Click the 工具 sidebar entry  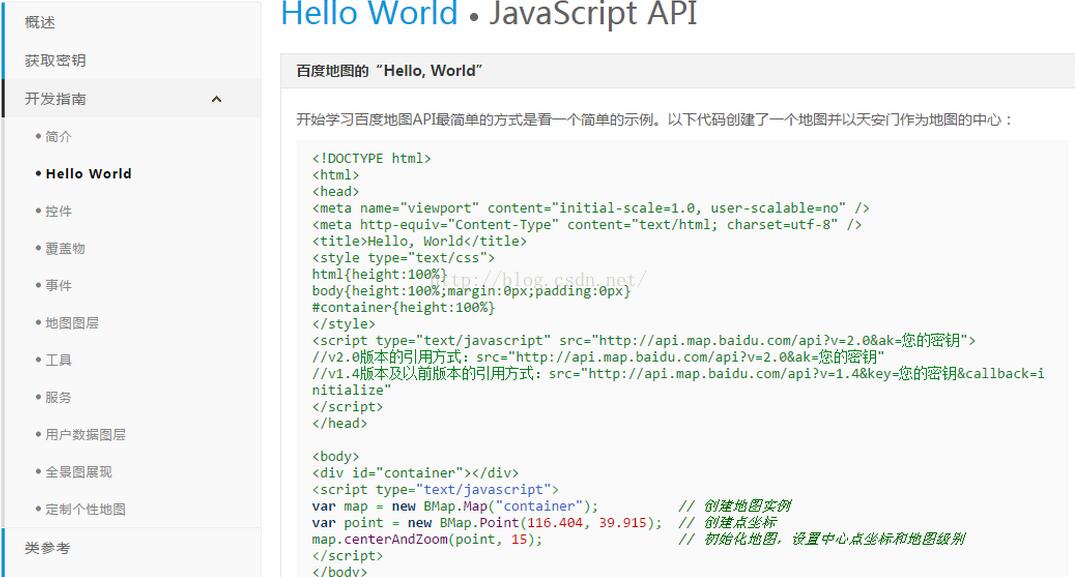[57, 360]
